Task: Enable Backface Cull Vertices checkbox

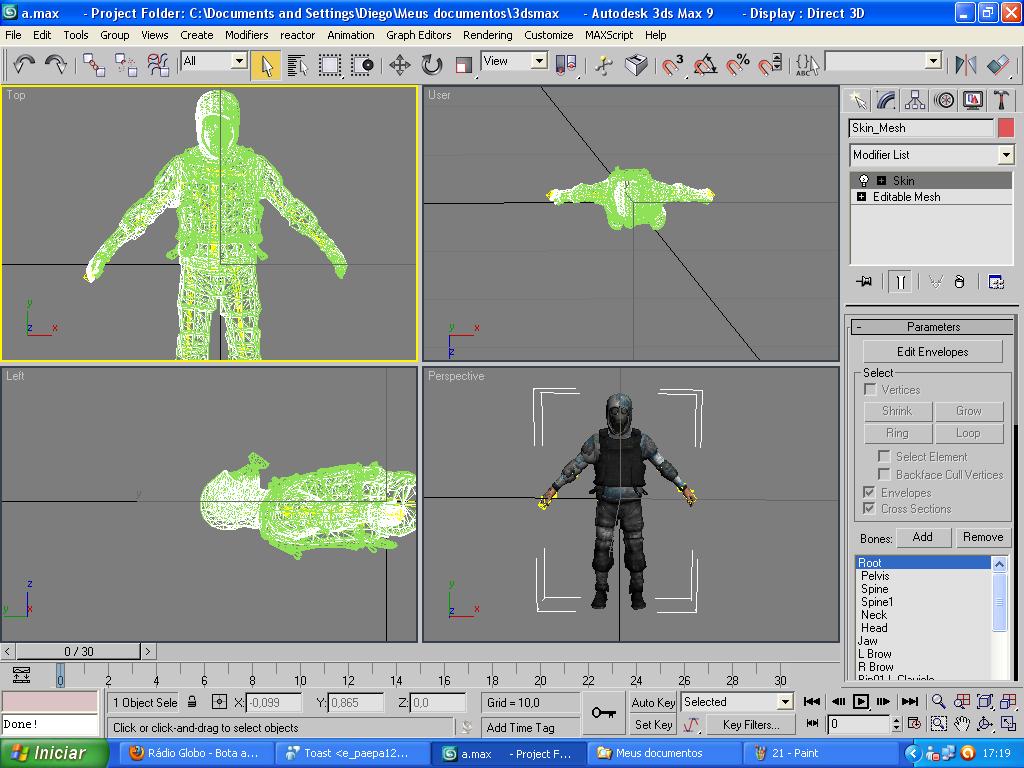Action: coord(884,474)
